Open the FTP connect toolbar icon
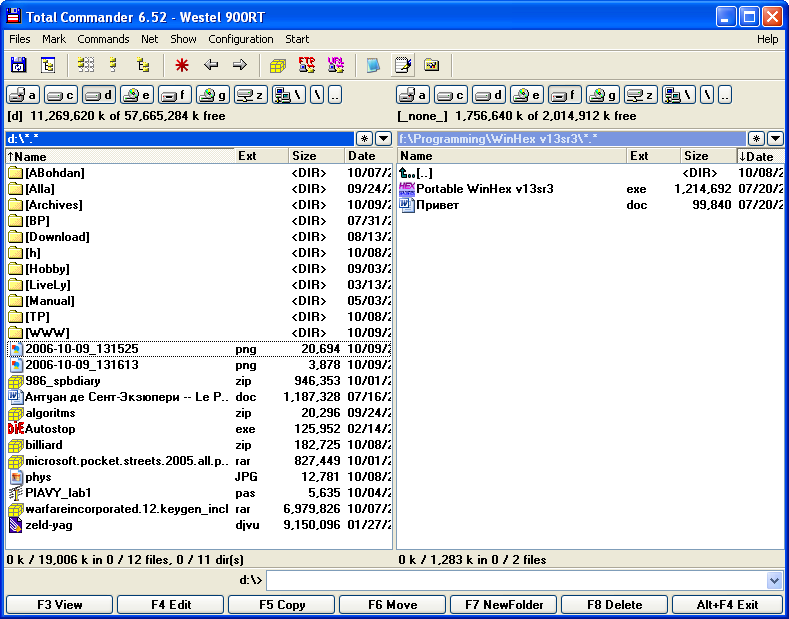789x619 pixels. [x=307, y=65]
